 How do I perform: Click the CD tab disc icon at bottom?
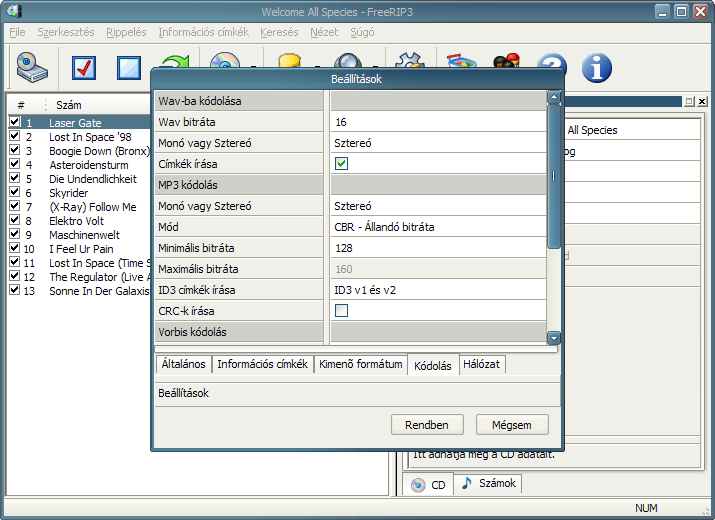[x=418, y=485]
